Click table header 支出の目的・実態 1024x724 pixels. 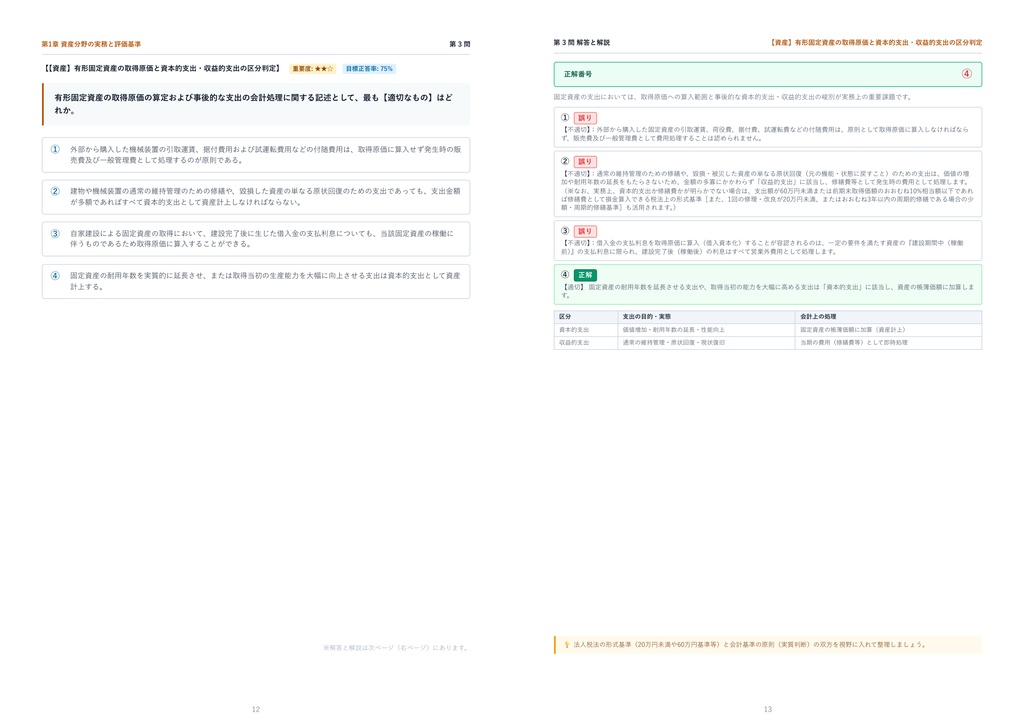coord(707,317)
